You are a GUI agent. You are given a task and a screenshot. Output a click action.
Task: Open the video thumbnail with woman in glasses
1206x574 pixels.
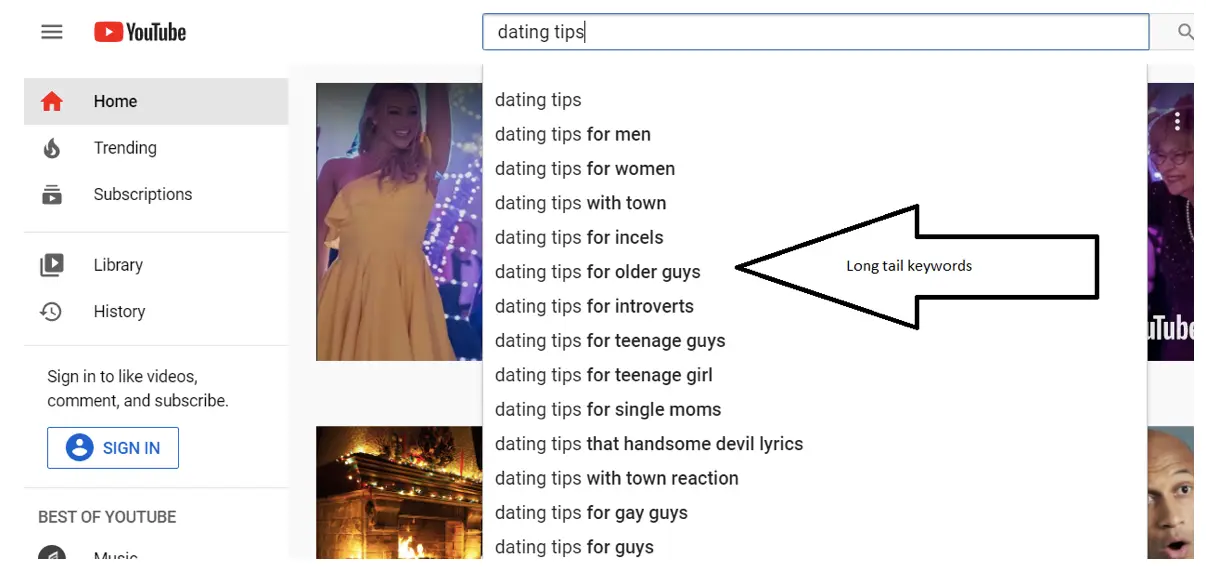coord(1170,222)
